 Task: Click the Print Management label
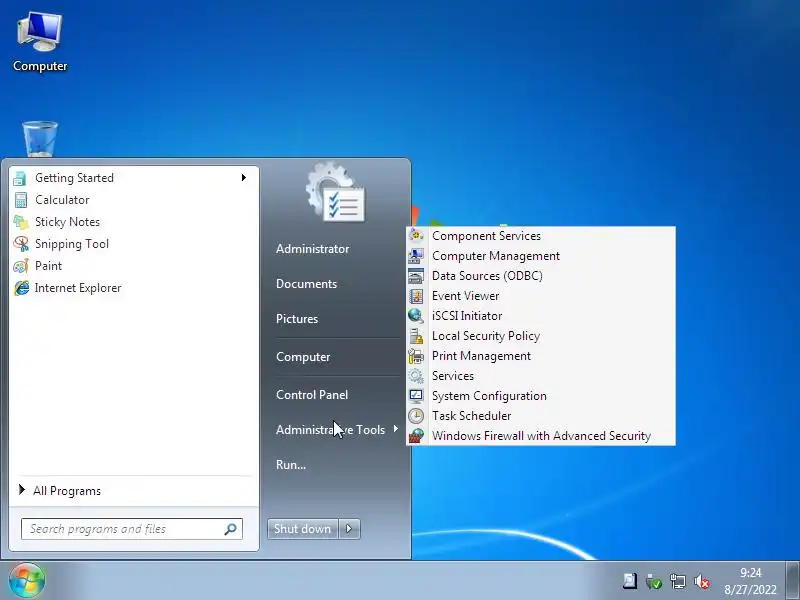(481, 356)
